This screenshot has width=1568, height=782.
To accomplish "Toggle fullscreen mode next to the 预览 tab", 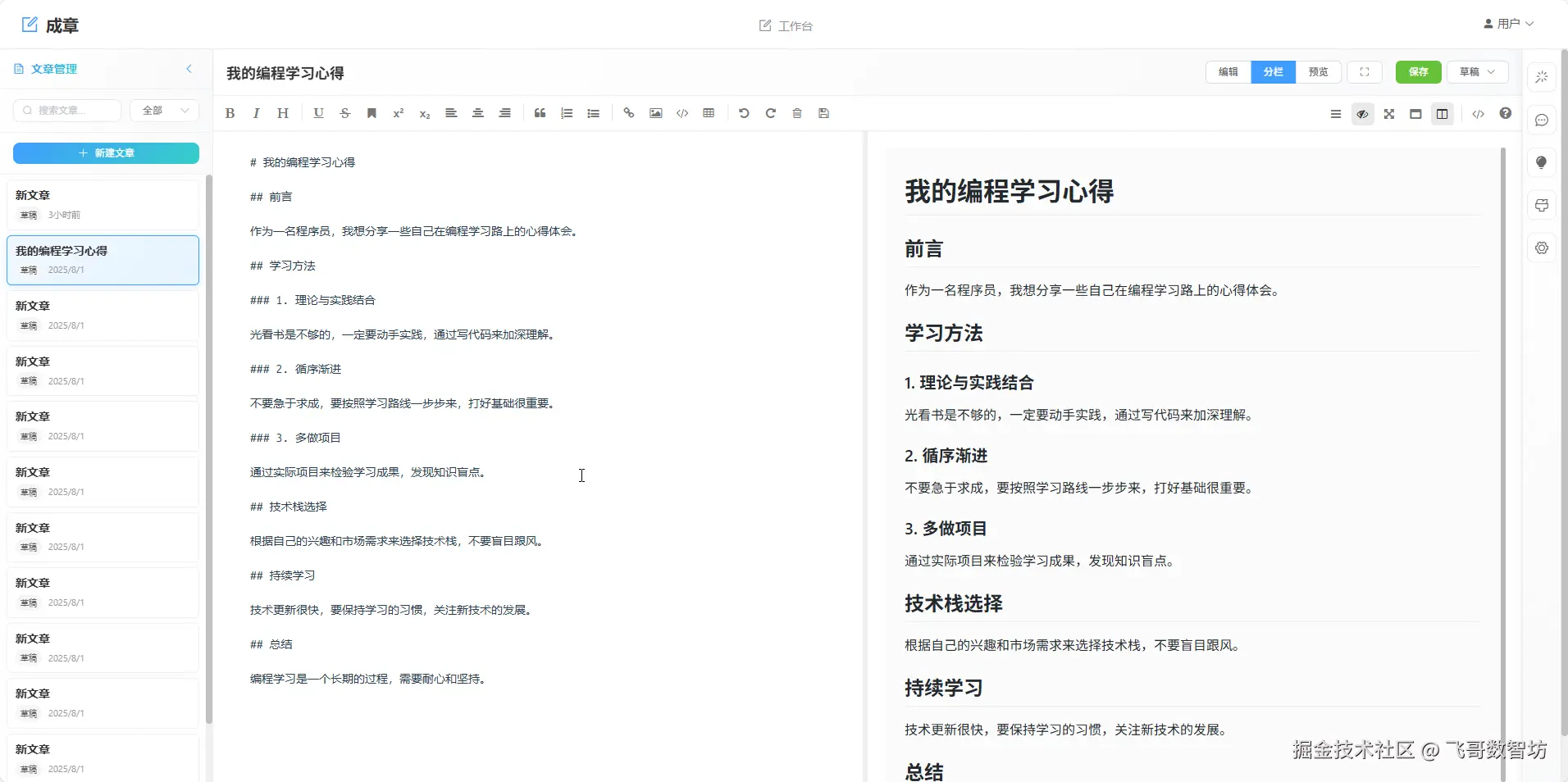I will click(x=1365, y=72).
